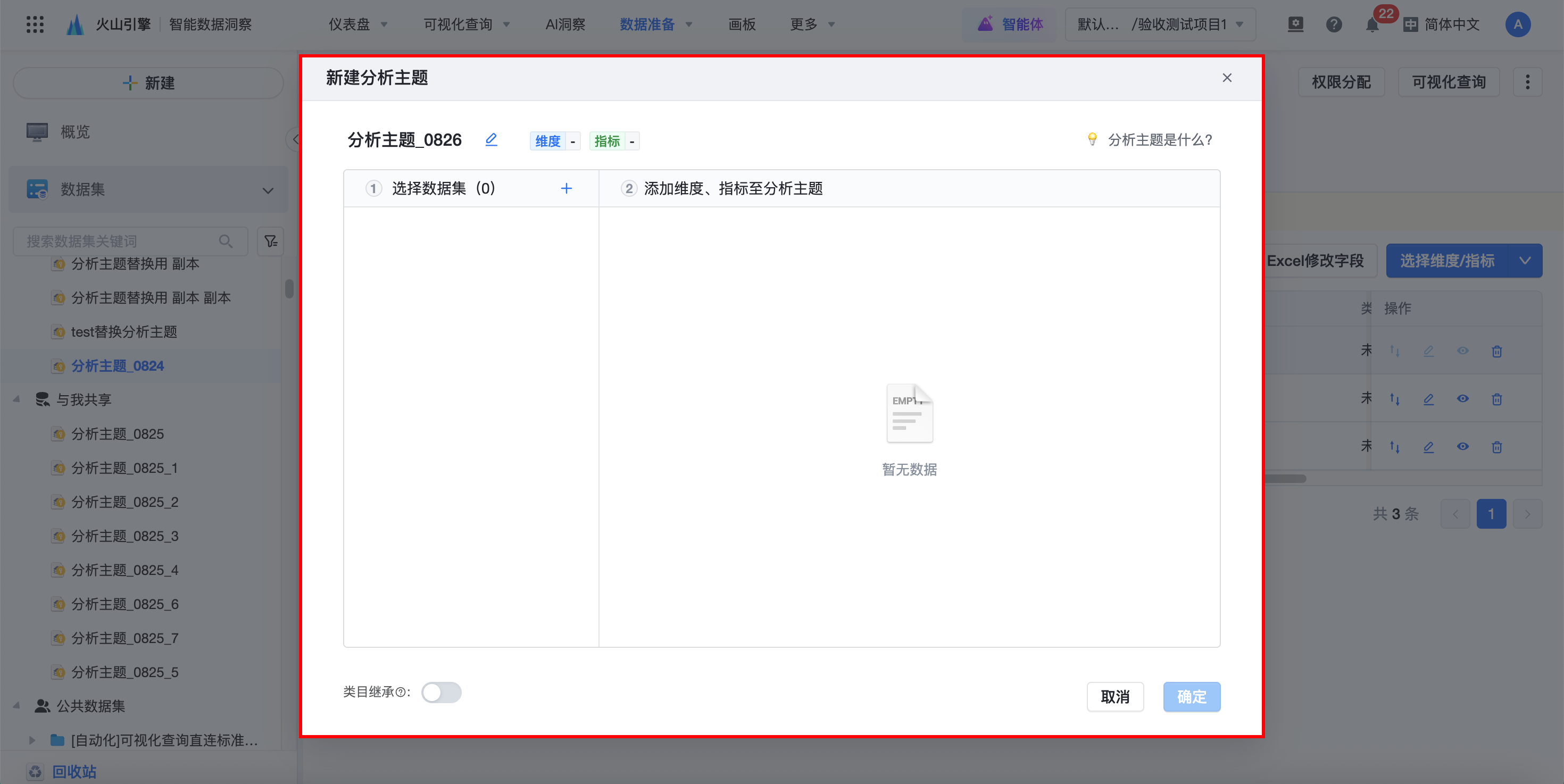Click the filter icon next to search box
The height and width of the screenshot is (784, 1564).
pyautogui.click(x=271, y=241)
